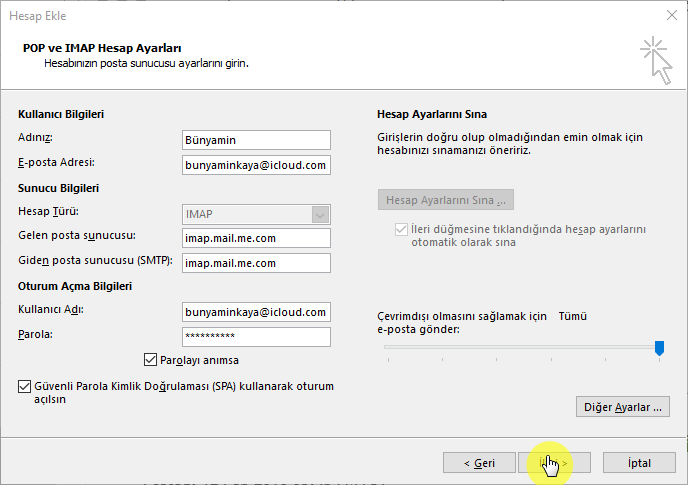
Task: Click the offline mail slider track
Action: pyautogui.click(x=521, y=347)
